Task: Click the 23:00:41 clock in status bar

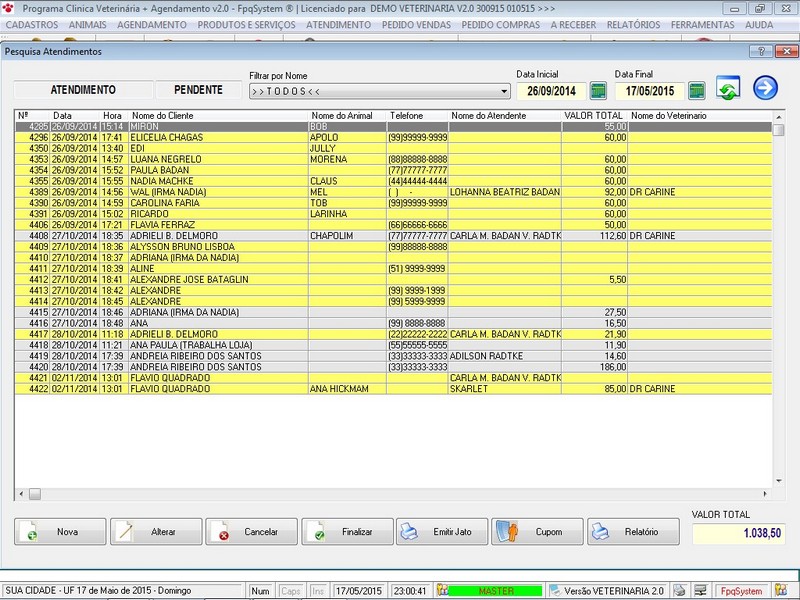Action: 410,591
